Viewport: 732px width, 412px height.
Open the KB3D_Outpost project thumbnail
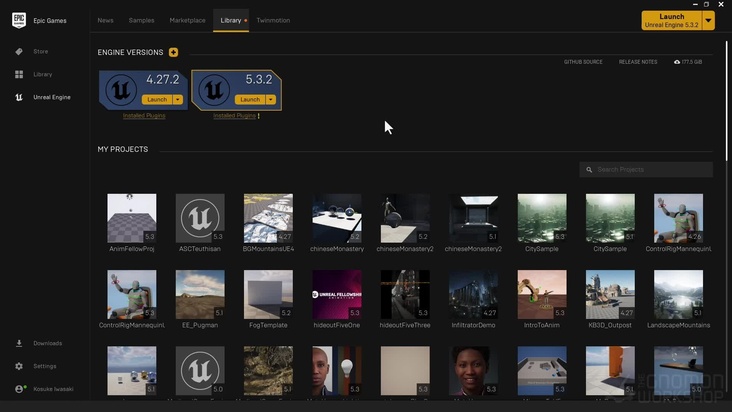coord(610,294)
